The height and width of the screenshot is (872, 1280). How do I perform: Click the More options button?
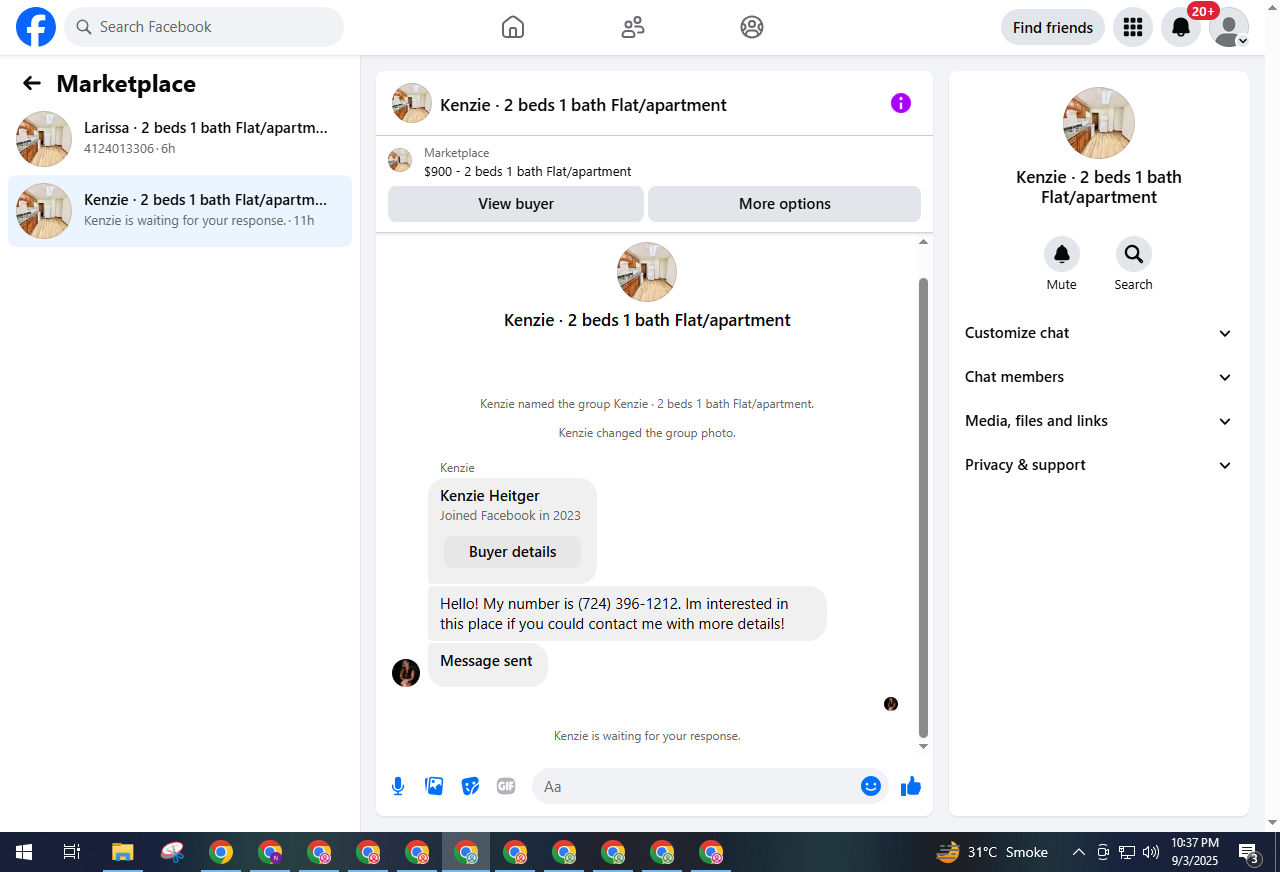pos(785,204)
